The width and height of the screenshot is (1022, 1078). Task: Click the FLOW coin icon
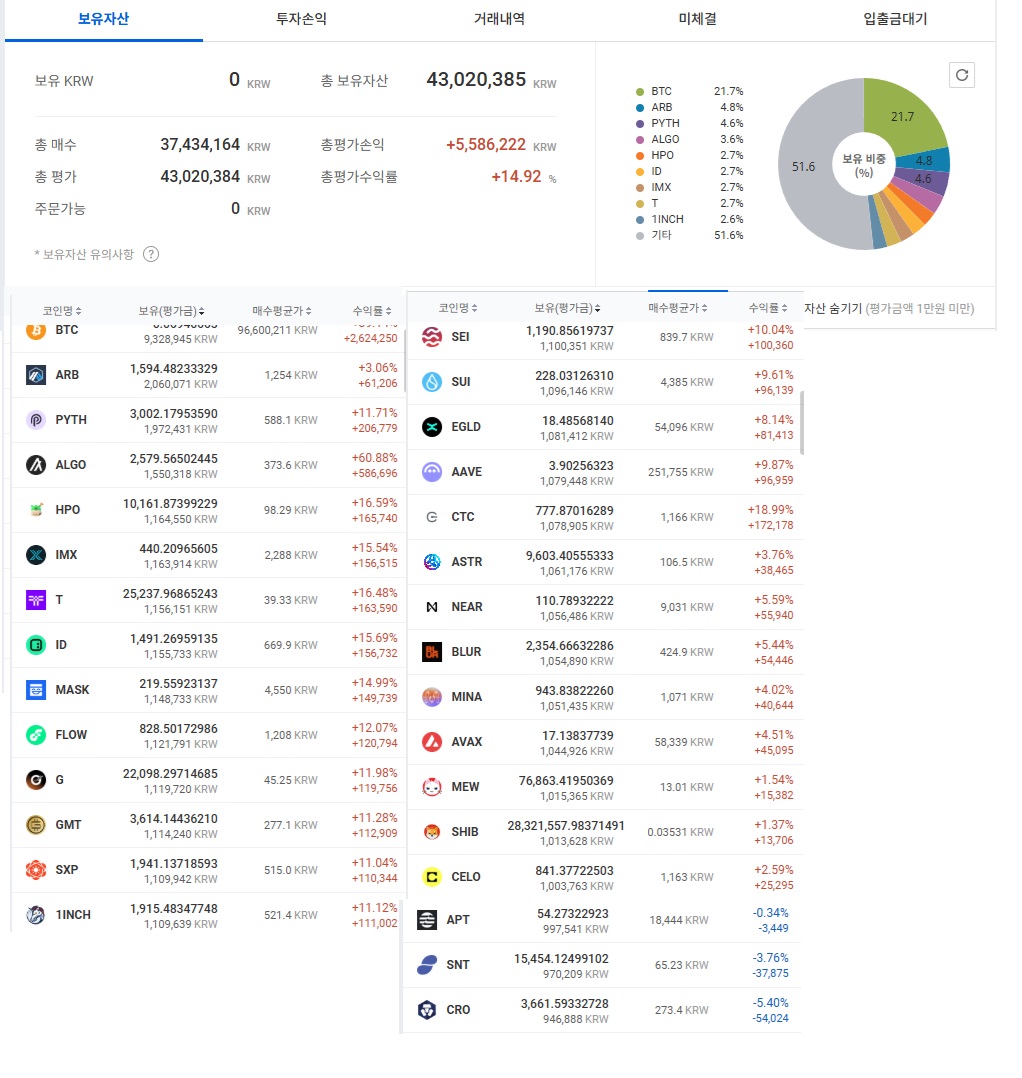(36, 735)
